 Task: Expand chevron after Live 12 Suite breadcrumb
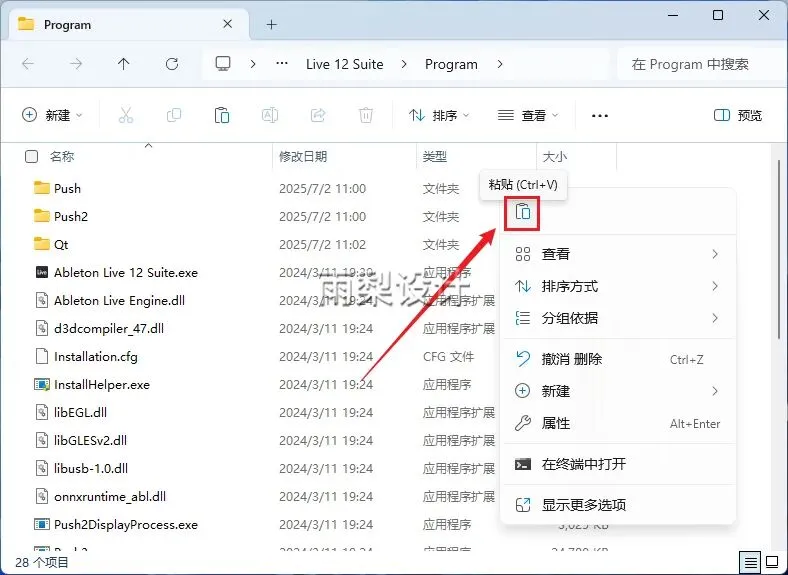pos(404,64)
